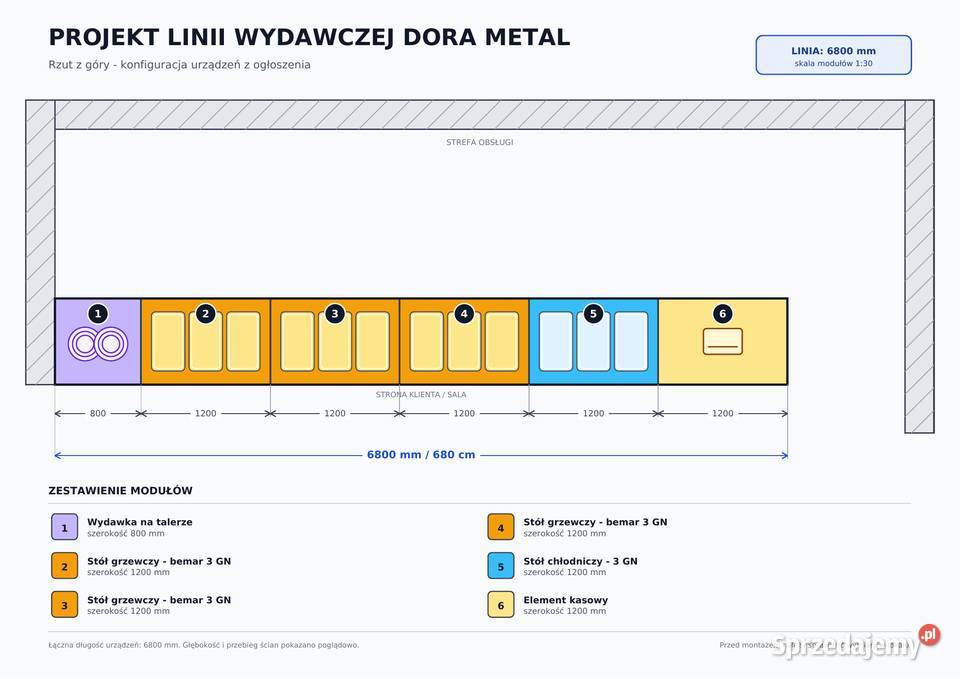
Task: Click 'Stół grzewczy - bemar 3 GN' for module 4
Action: coord(595,522)
